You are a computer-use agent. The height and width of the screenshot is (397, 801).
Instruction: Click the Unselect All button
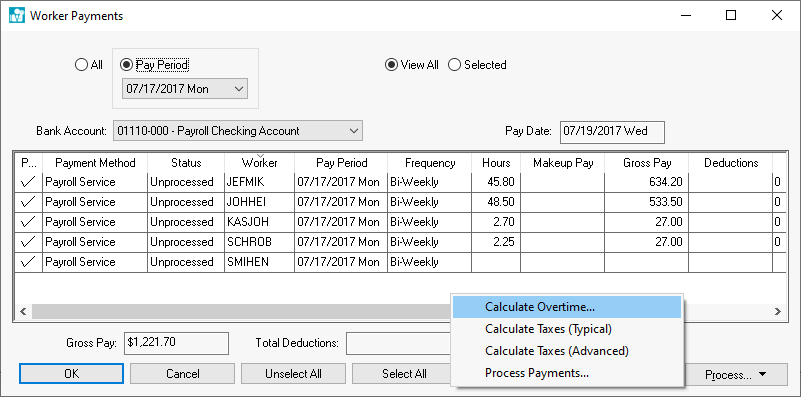point(293,374)
